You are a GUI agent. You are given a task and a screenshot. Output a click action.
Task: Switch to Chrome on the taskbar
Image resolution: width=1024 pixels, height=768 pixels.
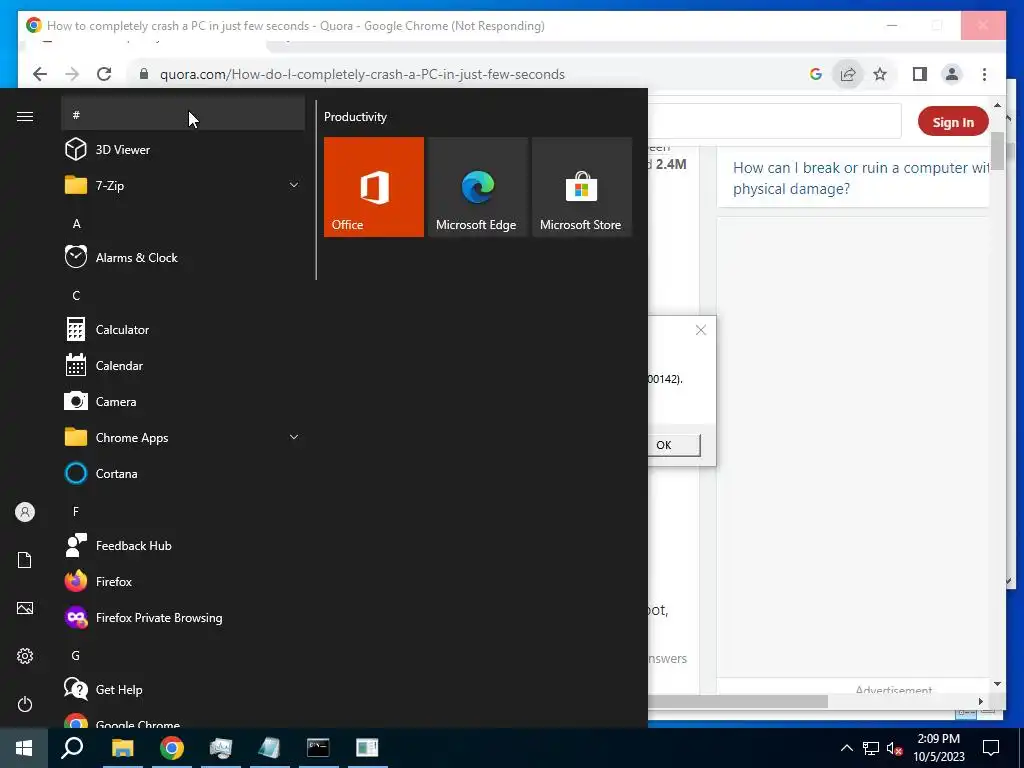point(172,748)
